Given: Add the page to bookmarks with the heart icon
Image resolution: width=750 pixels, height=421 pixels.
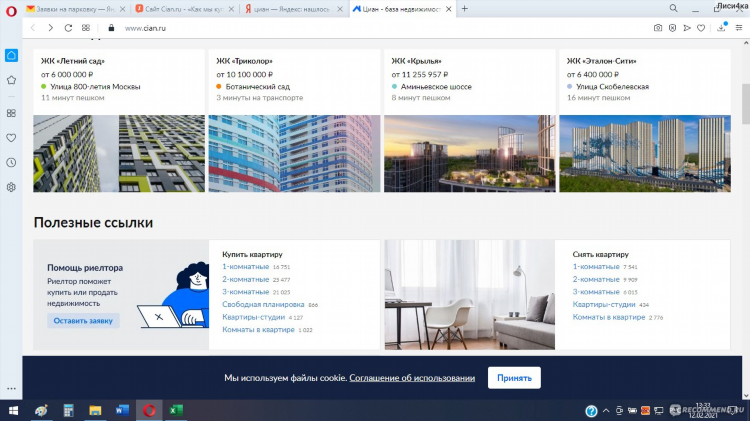Looking at the screenshot, I should tap(701, 28).
